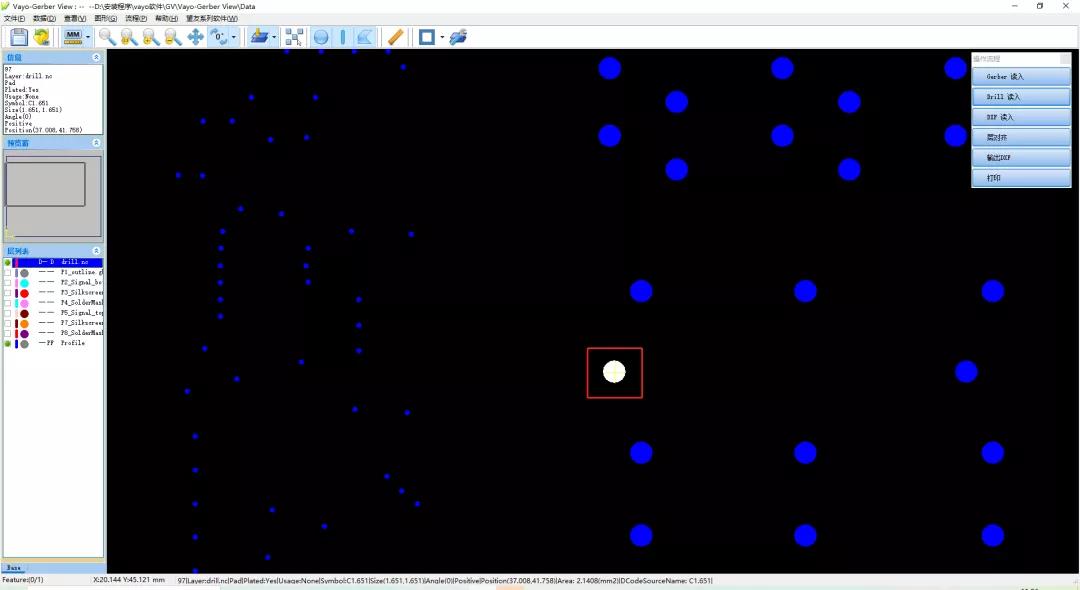Toggle visibility of Profile layer
1080x590 pixels.
coord(8,343)
